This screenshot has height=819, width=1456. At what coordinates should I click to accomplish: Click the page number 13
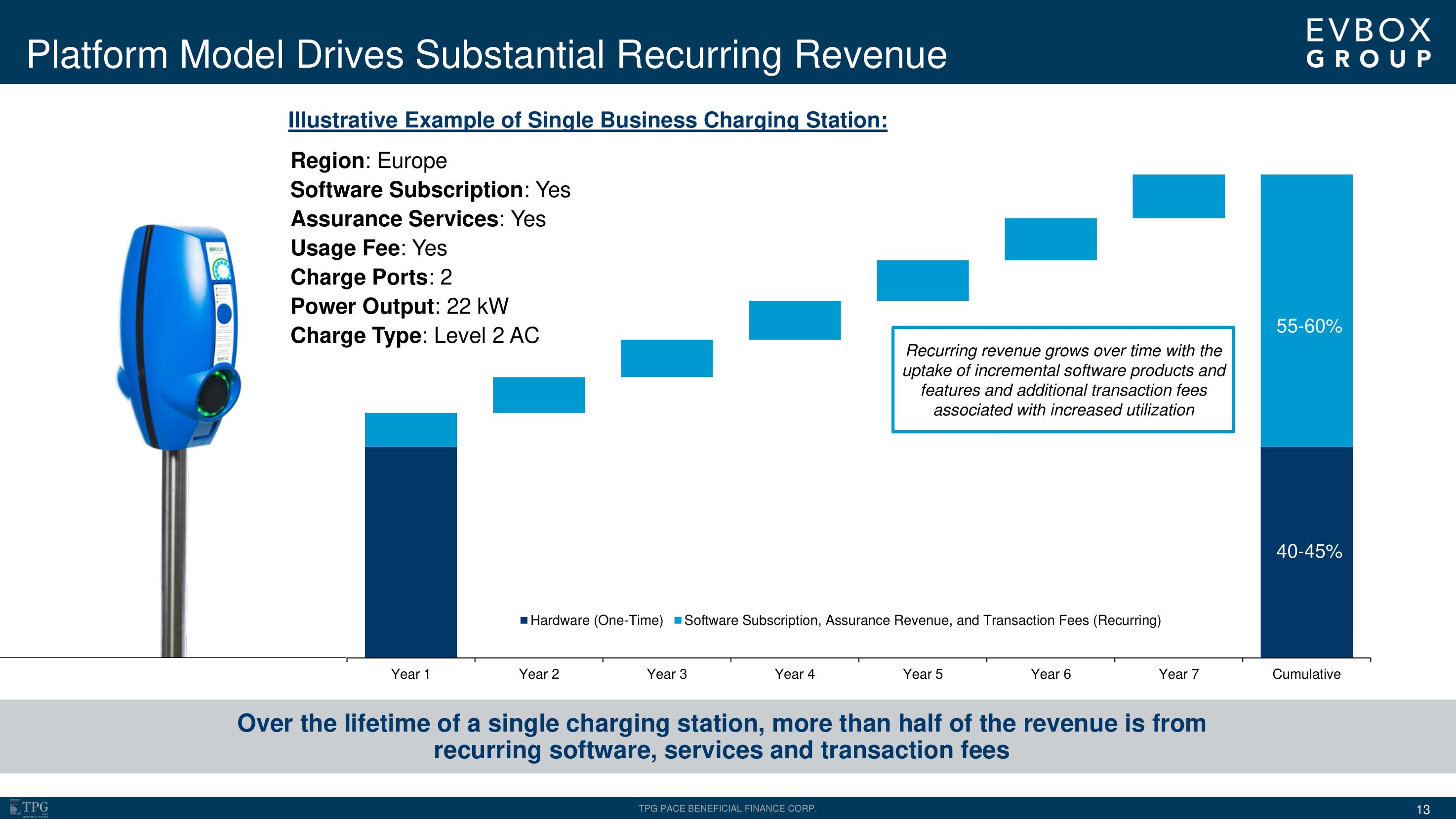(1423, 810)
